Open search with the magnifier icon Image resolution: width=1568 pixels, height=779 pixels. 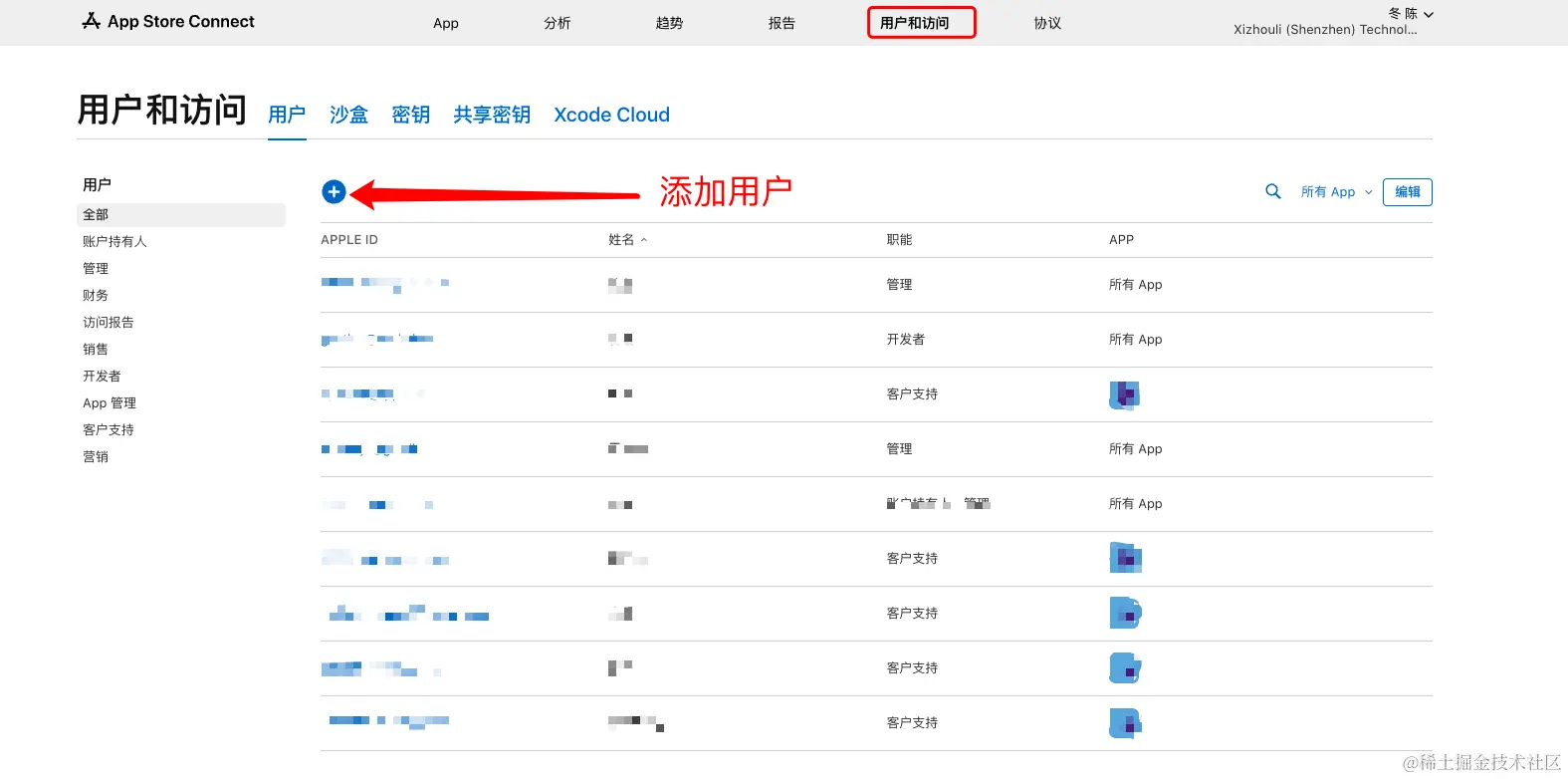pos(1272,191)
